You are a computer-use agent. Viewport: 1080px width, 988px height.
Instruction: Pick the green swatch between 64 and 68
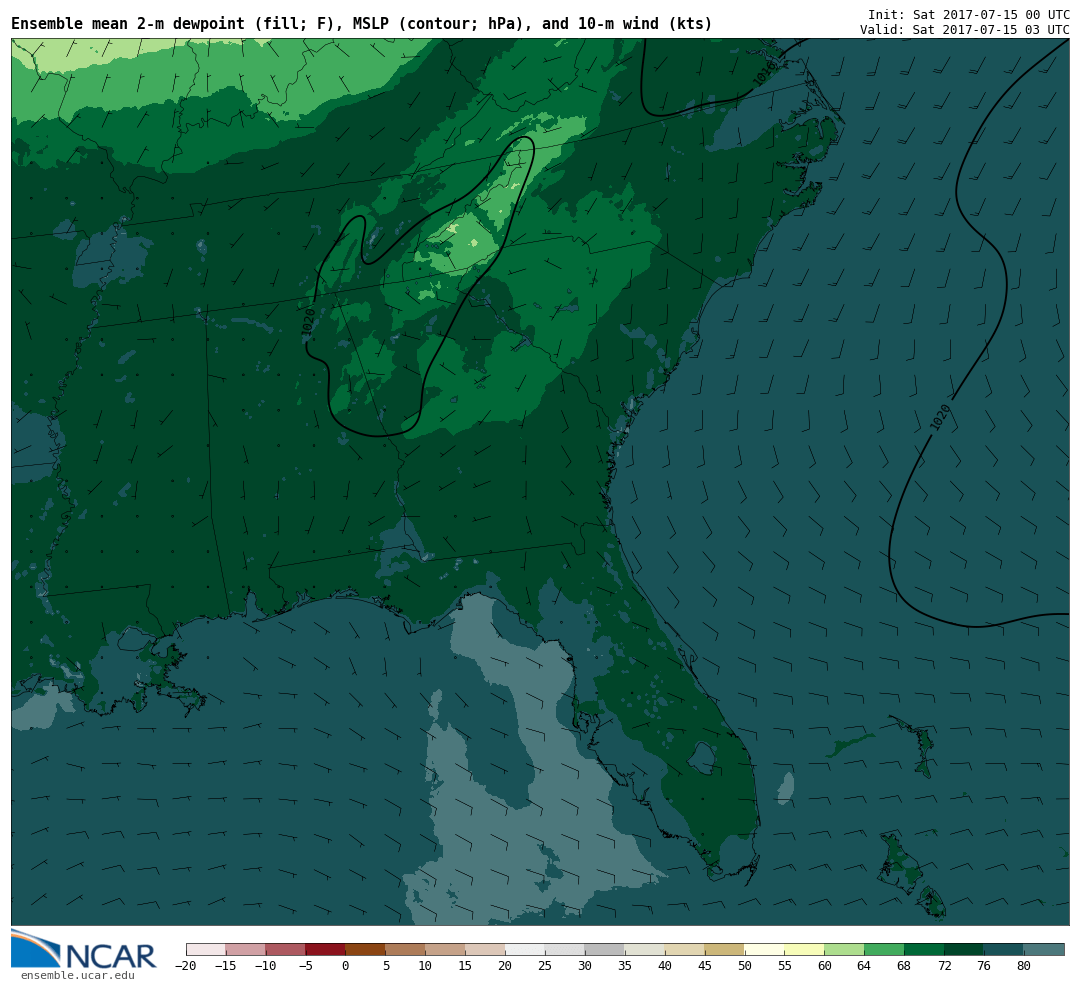click(884, 949)
